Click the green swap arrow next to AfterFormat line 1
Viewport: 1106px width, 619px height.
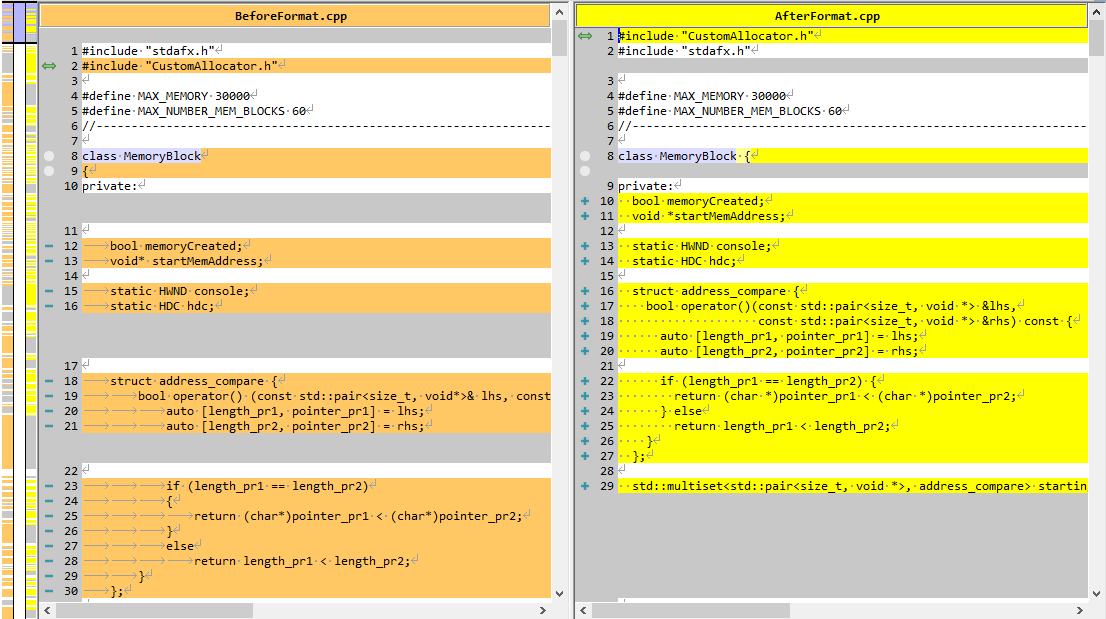pos(587,35)
